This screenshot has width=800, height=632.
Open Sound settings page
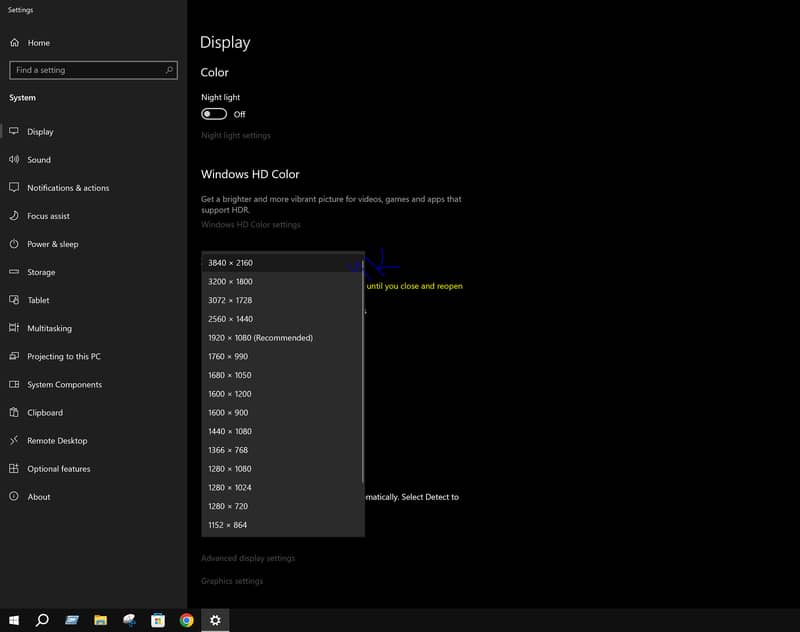pyautogui.click(x=93, y=160)
